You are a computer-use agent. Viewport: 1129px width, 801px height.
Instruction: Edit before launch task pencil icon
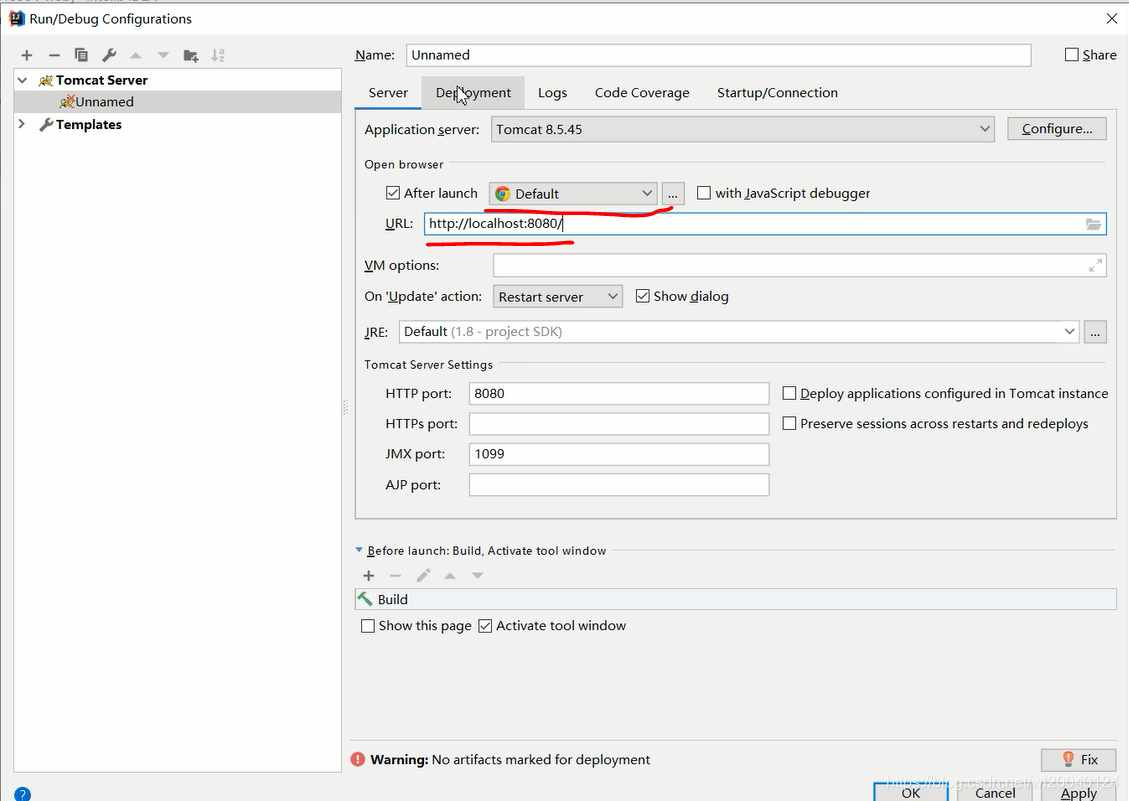click(423, 576)
